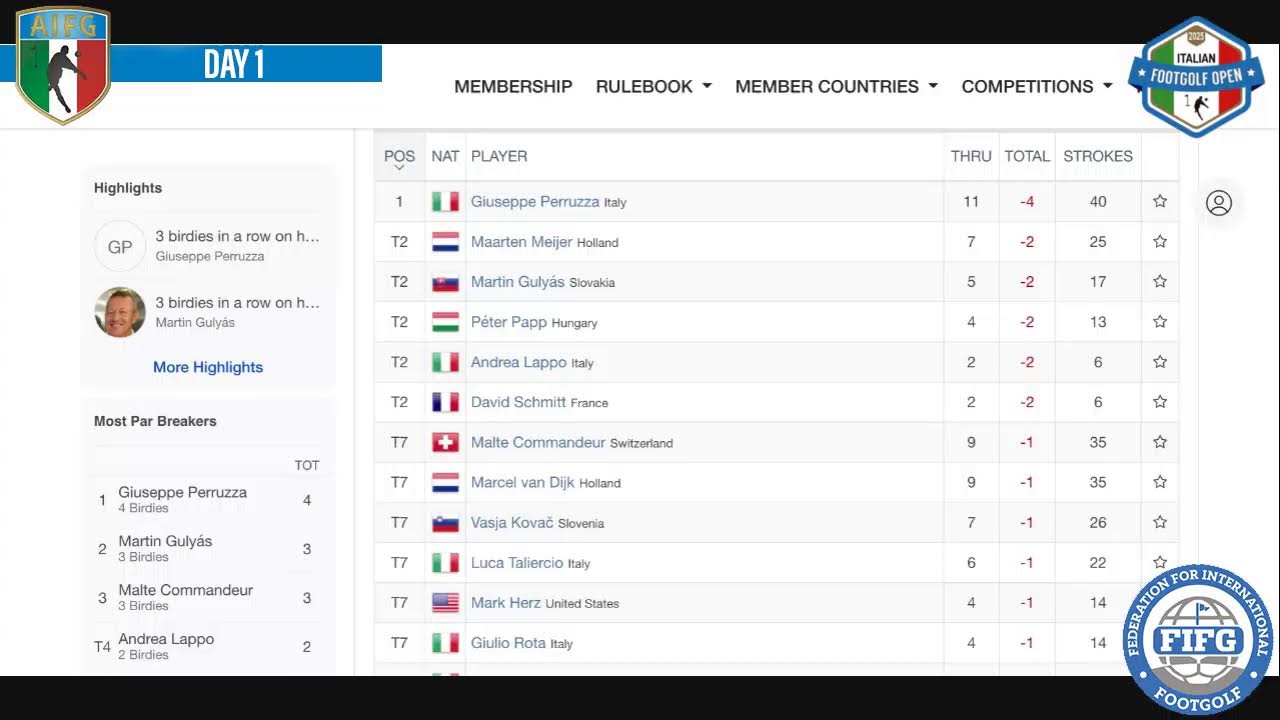Star David Schmitt's row
Viewport: 1280px width, 720px height.
point(1160,401)
